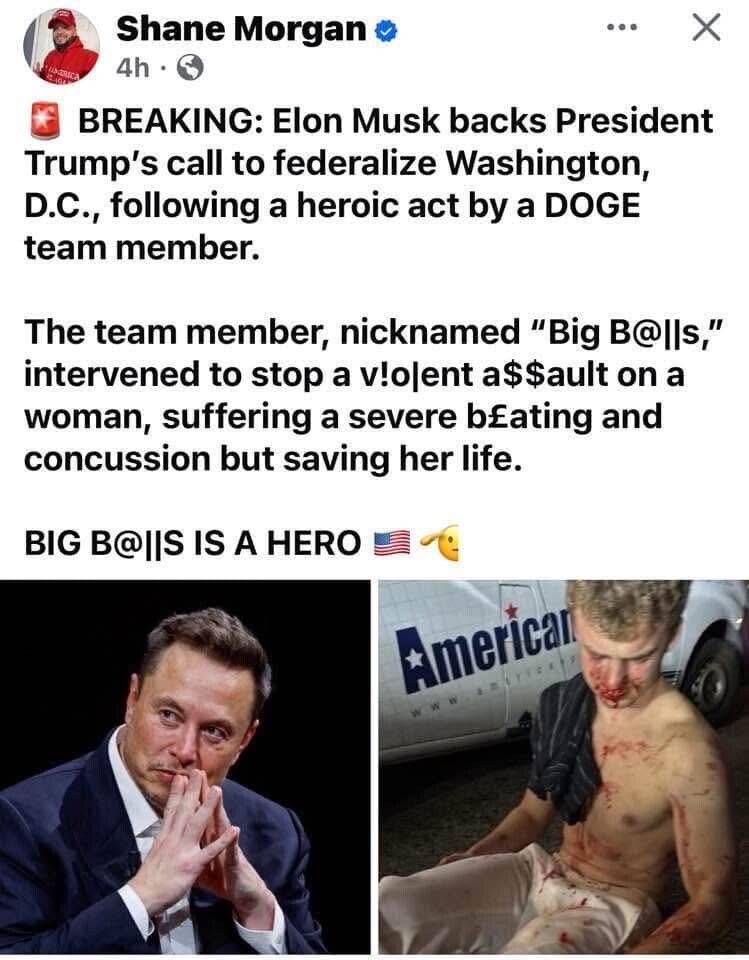Click the BIG B@||S IS A HERO line
749x960 pixels.
193,543
